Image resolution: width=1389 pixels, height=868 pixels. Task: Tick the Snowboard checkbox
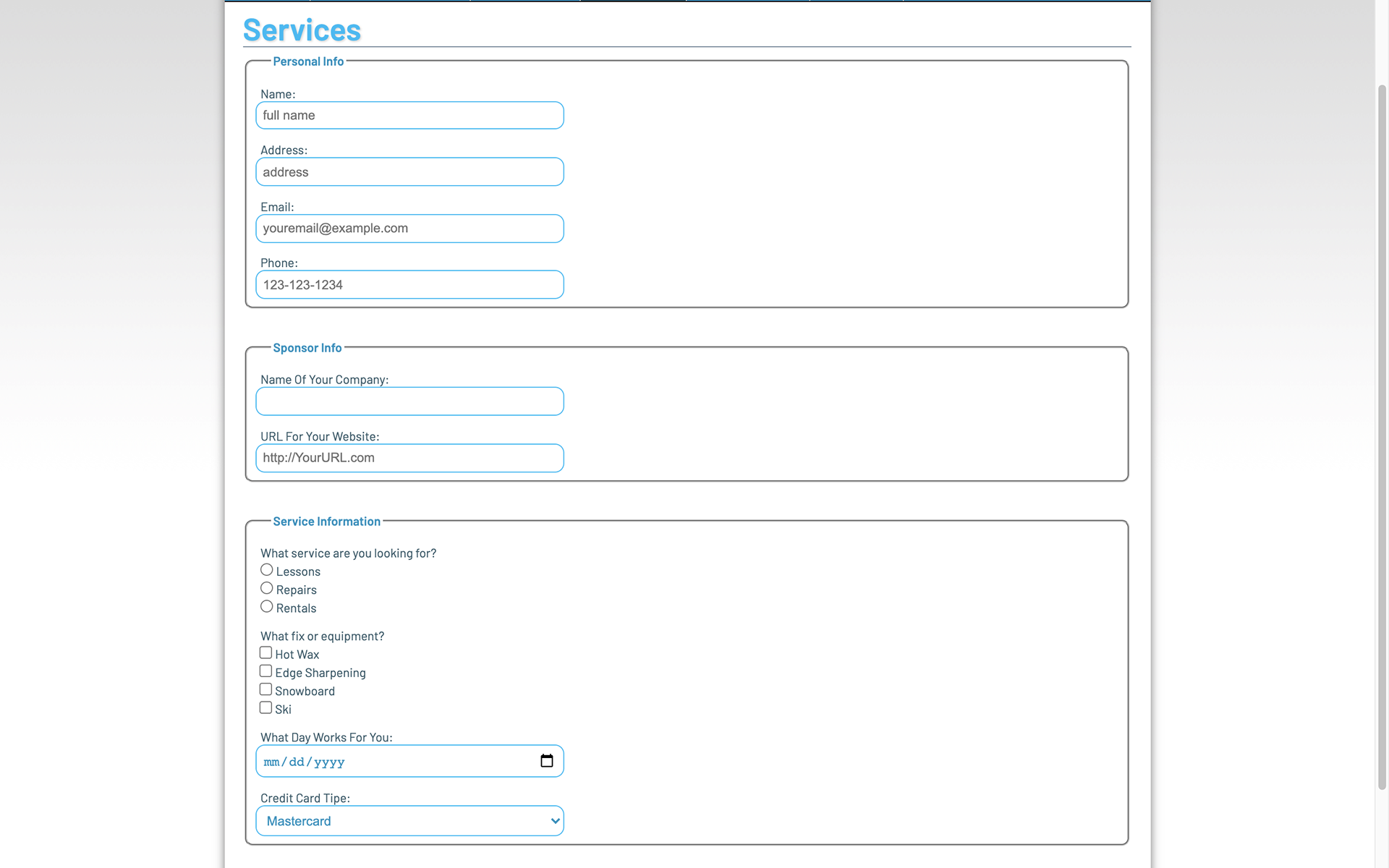click(266, 690)
